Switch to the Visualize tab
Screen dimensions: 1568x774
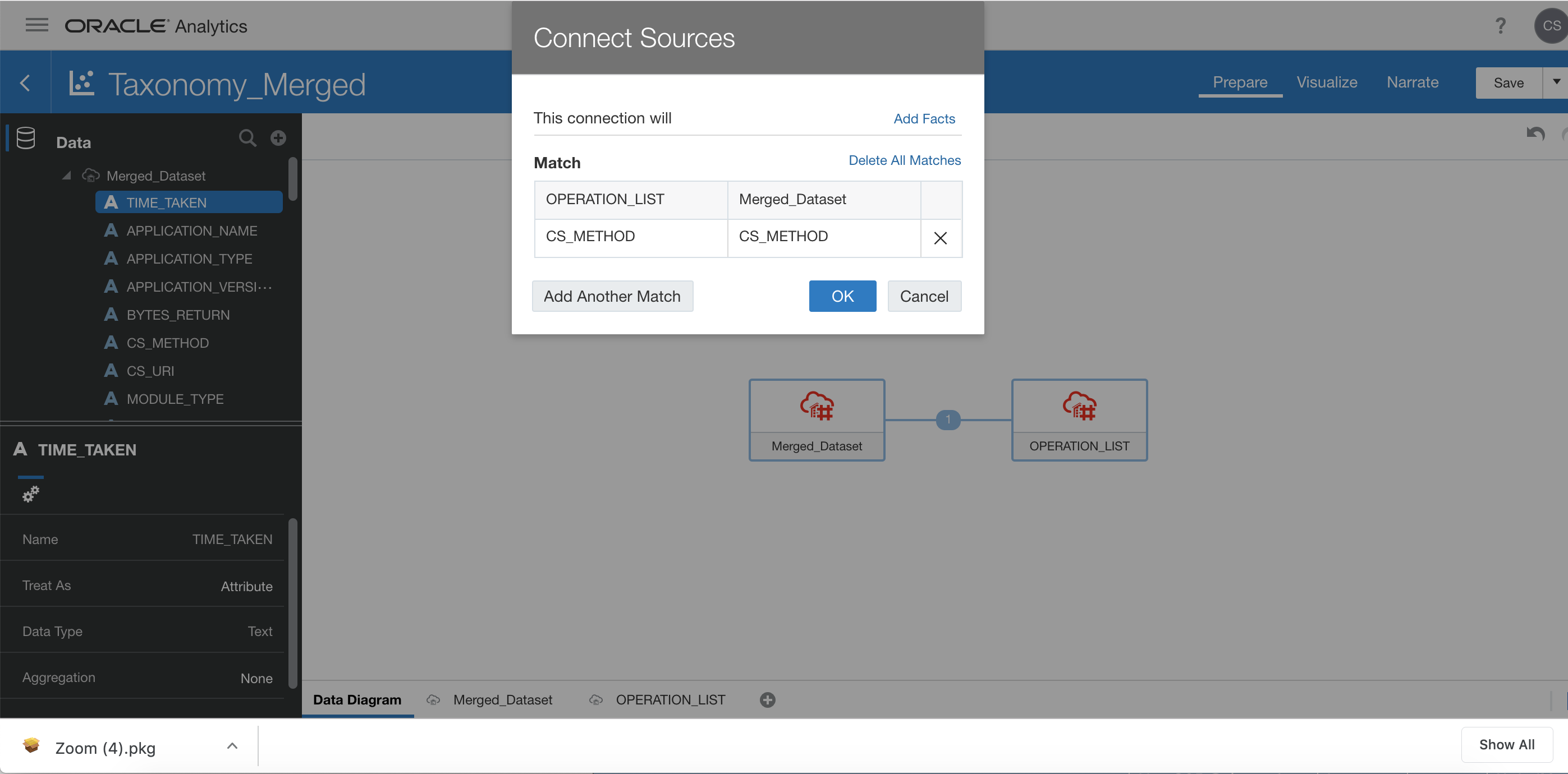[1326, 82]
